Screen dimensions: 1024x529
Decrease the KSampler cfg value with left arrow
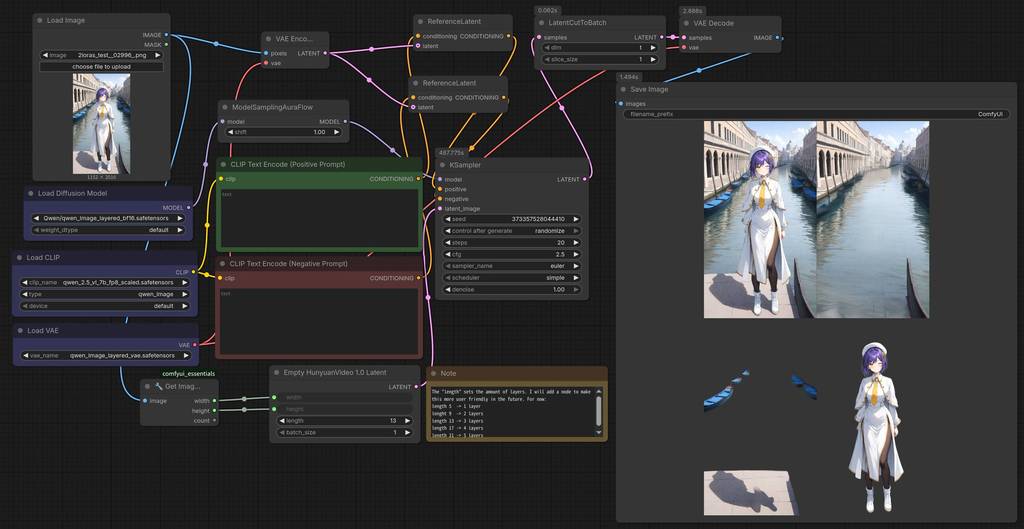[x=447, y=254]
